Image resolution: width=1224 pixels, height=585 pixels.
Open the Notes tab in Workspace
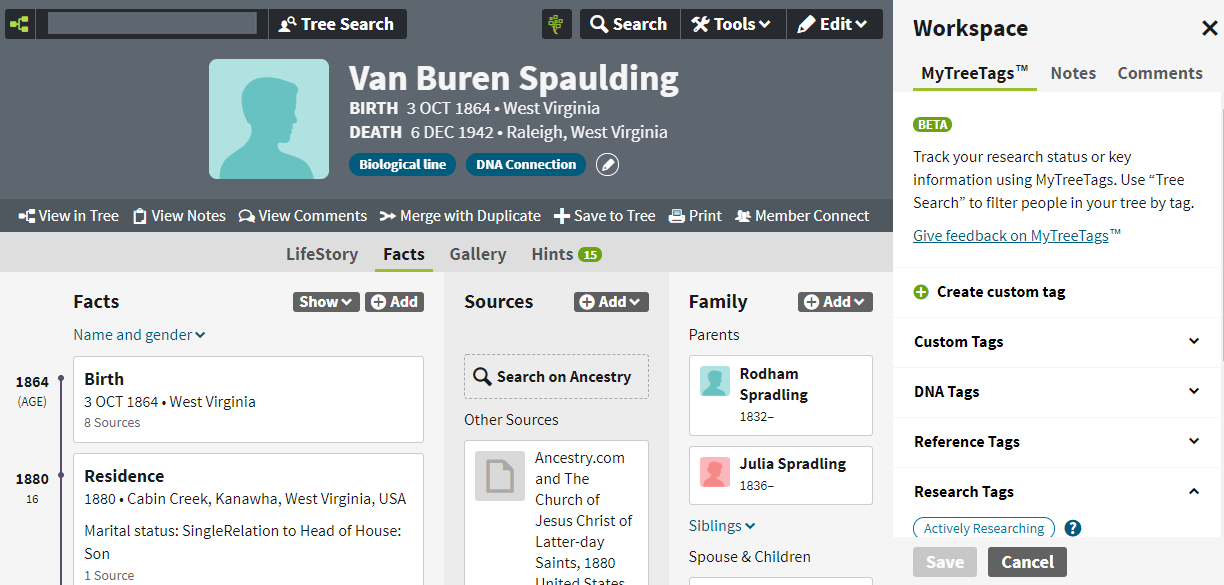coord(1073,73)
